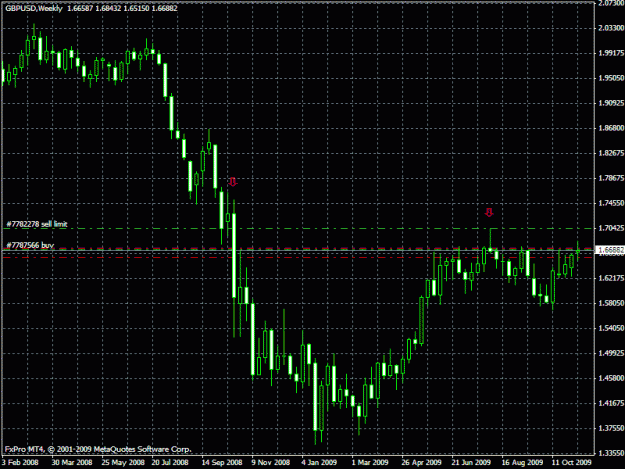Click the 1.78675 price axis label
The image size is (625, 469).
(x=611, y=178)
